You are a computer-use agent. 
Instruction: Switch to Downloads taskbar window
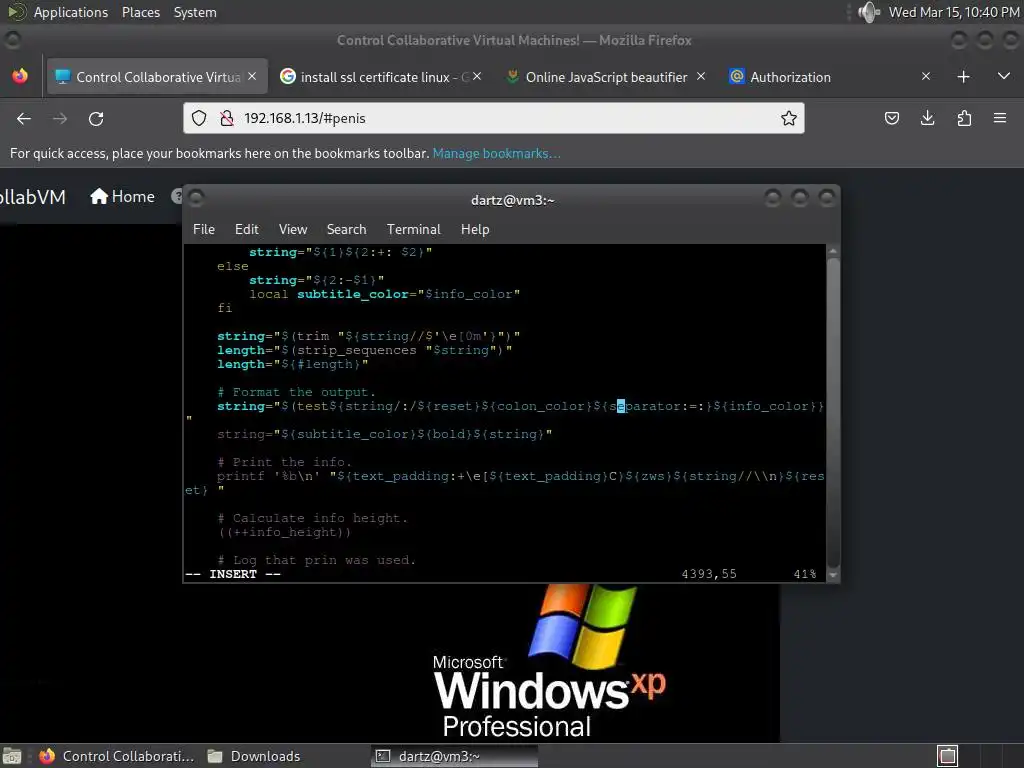254,756
